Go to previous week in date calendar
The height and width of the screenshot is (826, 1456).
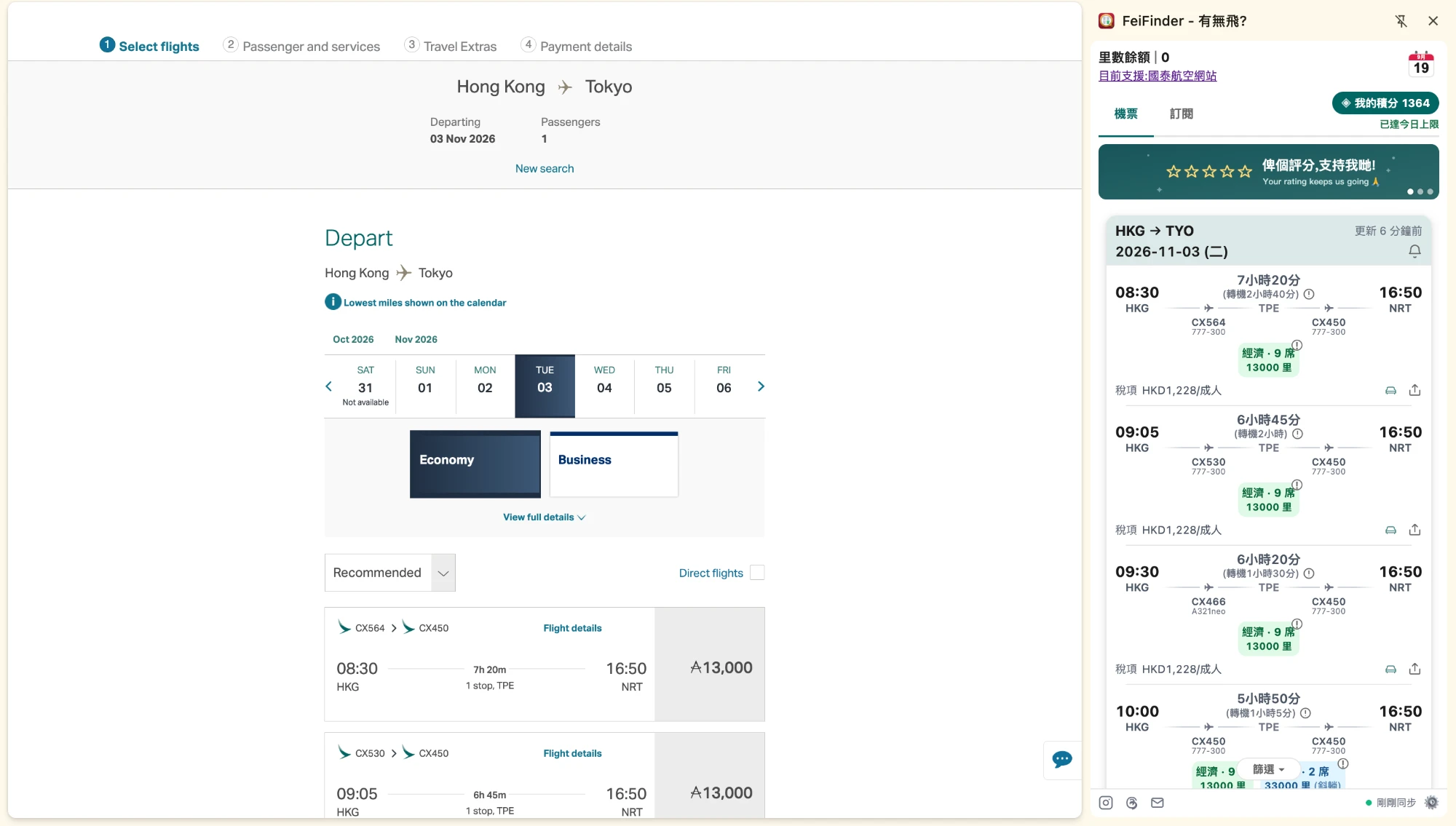pos(328,386)
